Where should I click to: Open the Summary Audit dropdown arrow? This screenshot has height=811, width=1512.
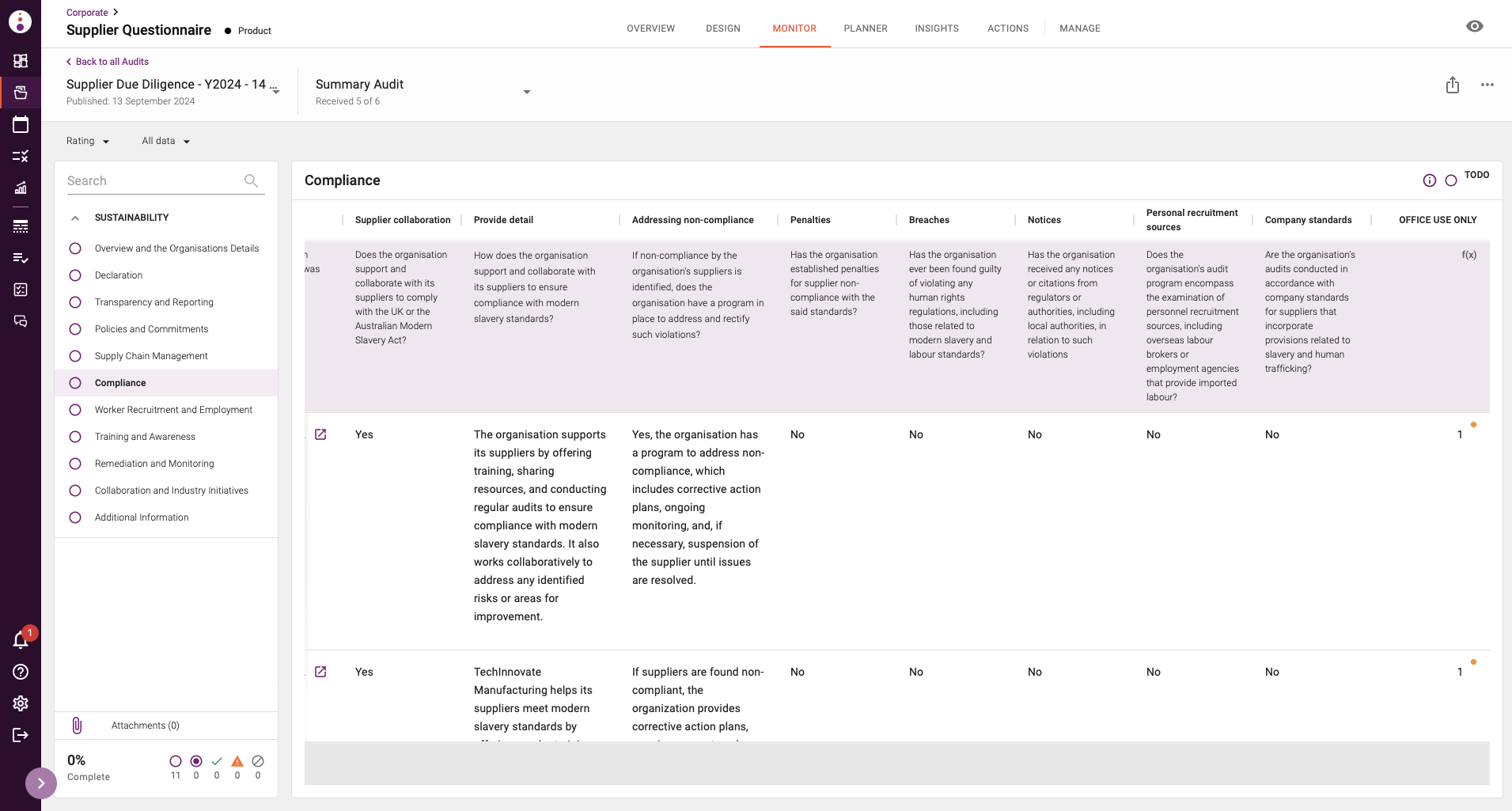(x=527, y=92)
